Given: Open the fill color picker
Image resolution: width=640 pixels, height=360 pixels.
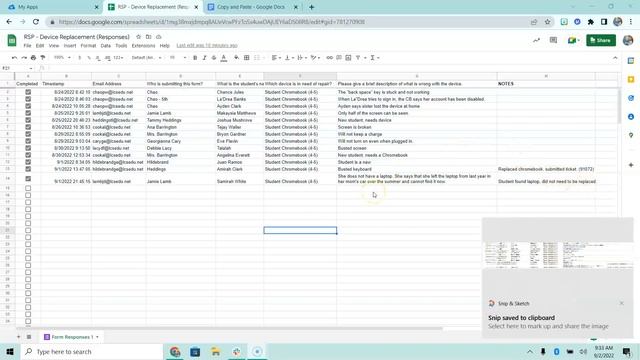Looking at the screenshot, I should [236, 58].
